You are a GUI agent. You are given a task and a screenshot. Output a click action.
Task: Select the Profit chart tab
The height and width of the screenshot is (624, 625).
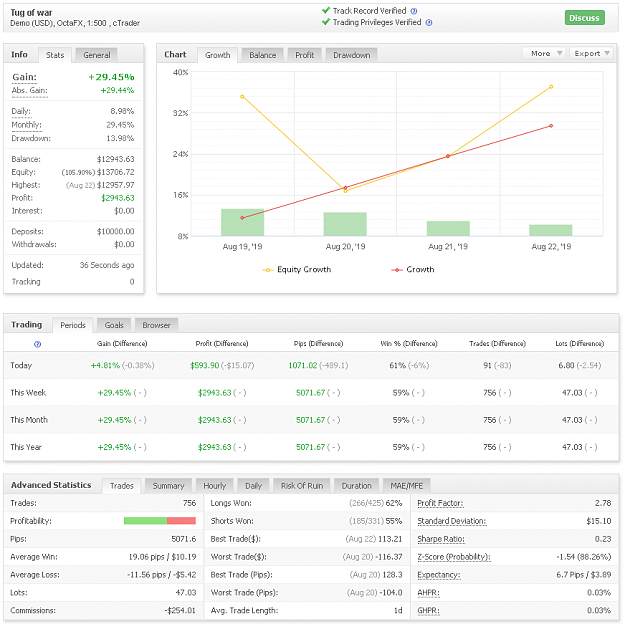click(305, 55)
